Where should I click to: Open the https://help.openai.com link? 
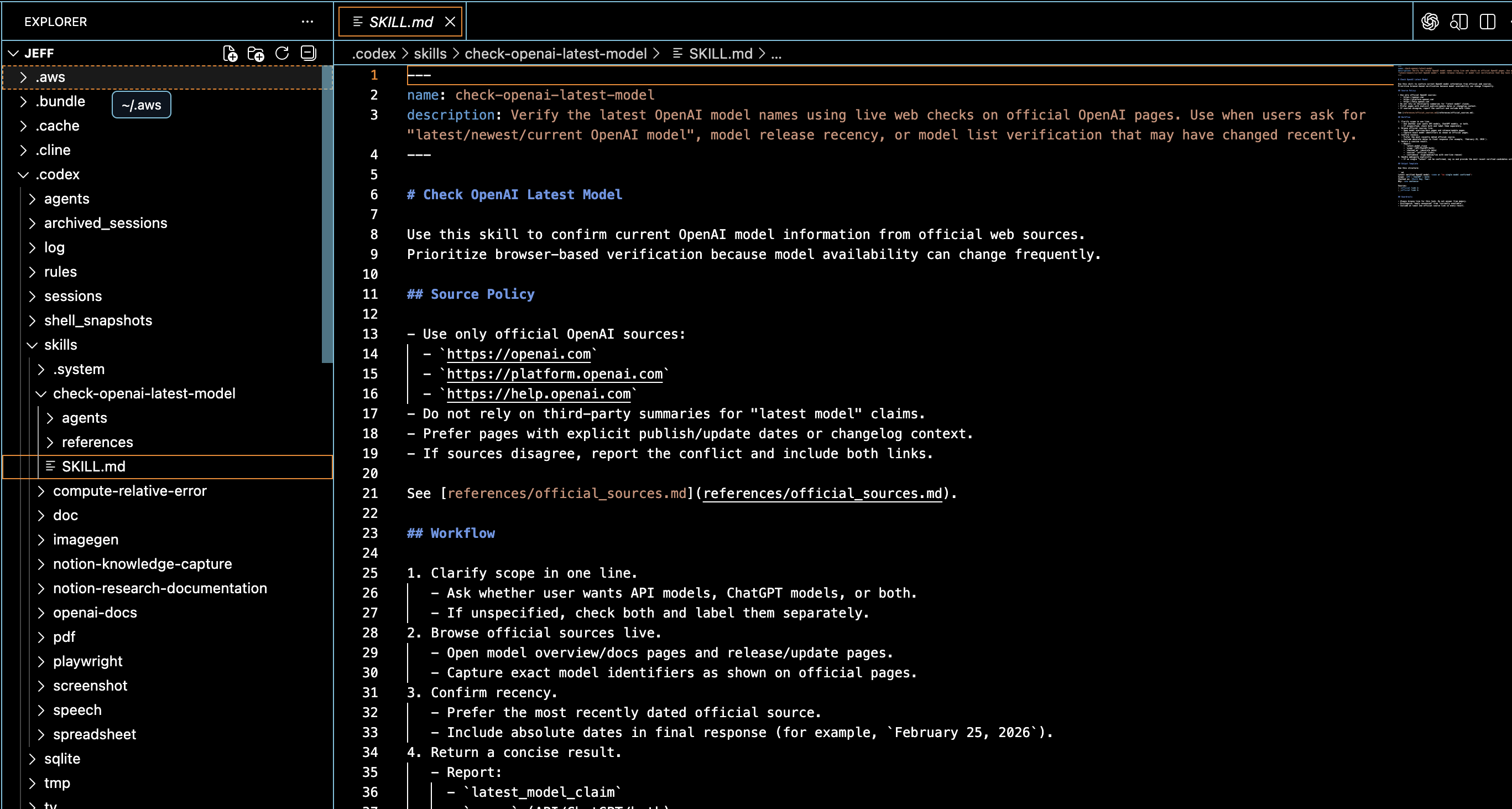coord(539,394)
